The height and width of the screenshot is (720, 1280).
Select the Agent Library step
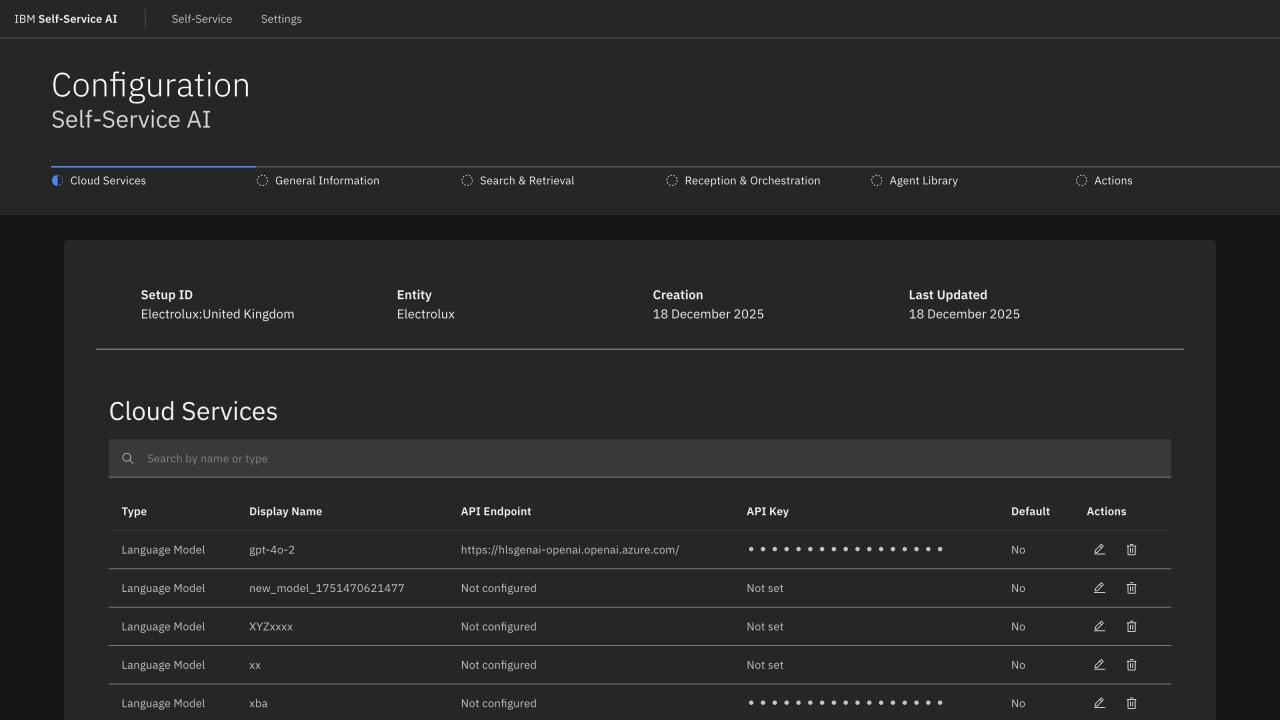point(922,181)
